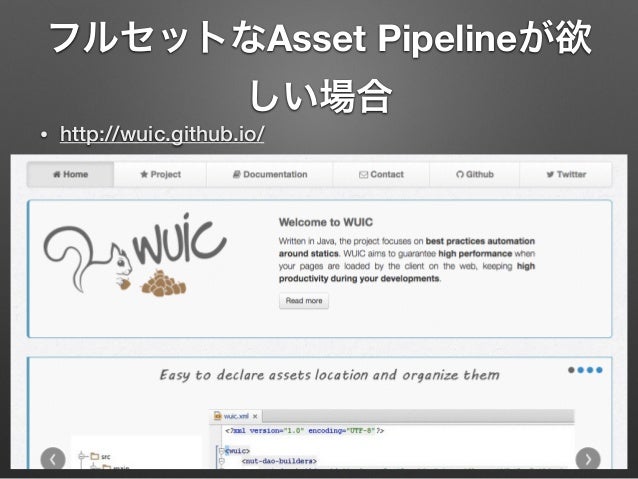The width and height of the screenshot is (638, 479).
Task: Click the Read more button
Action: pyautogui.click(x=304, y=301)
